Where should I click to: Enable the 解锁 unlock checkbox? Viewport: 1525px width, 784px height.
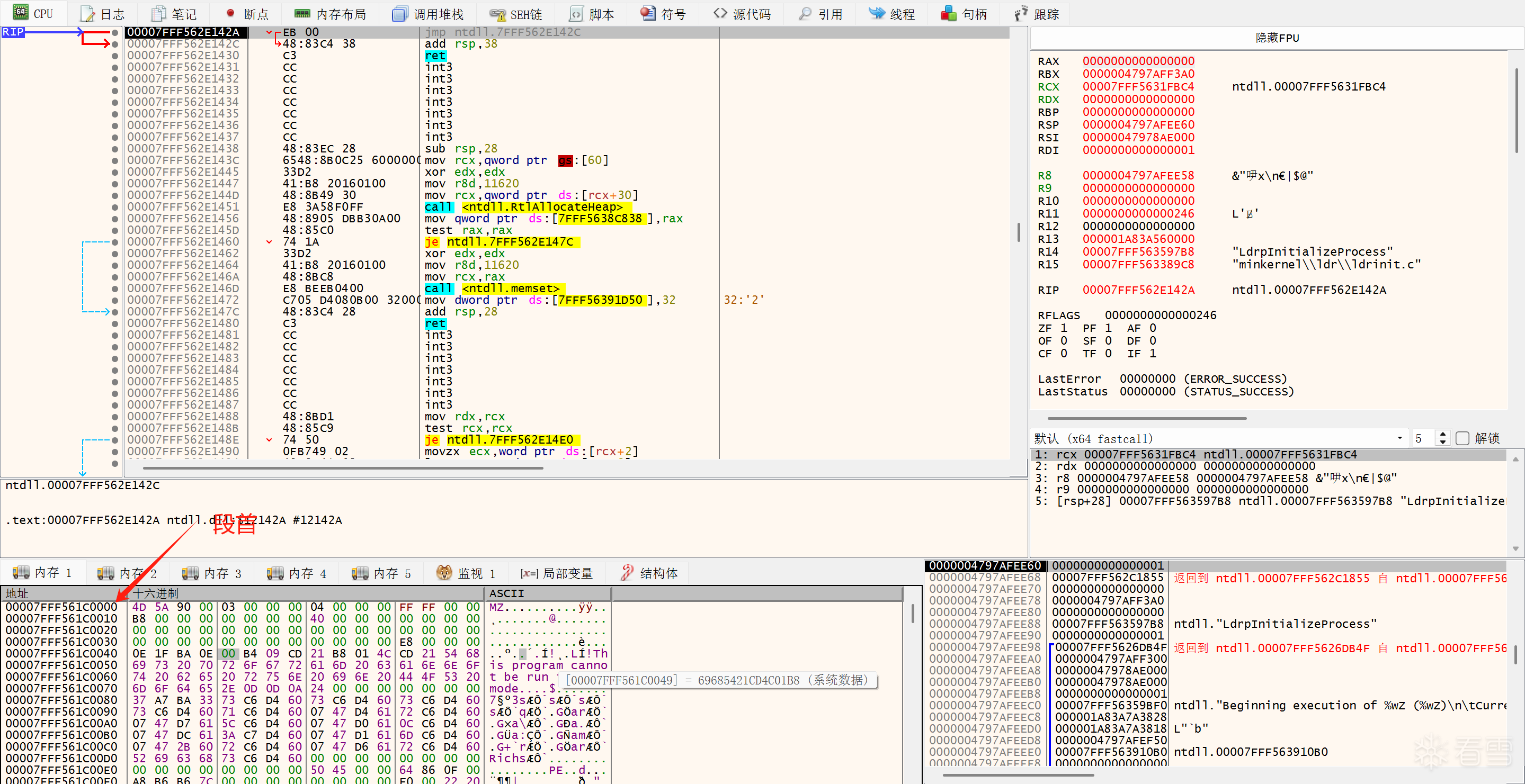1462,438
